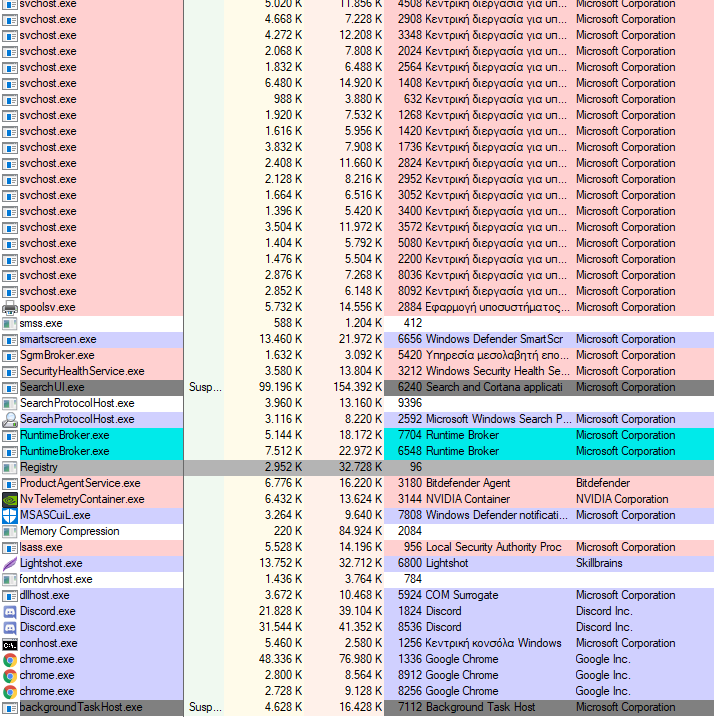Click the backgroundTaskHost.exe process icon

(10, 708)
